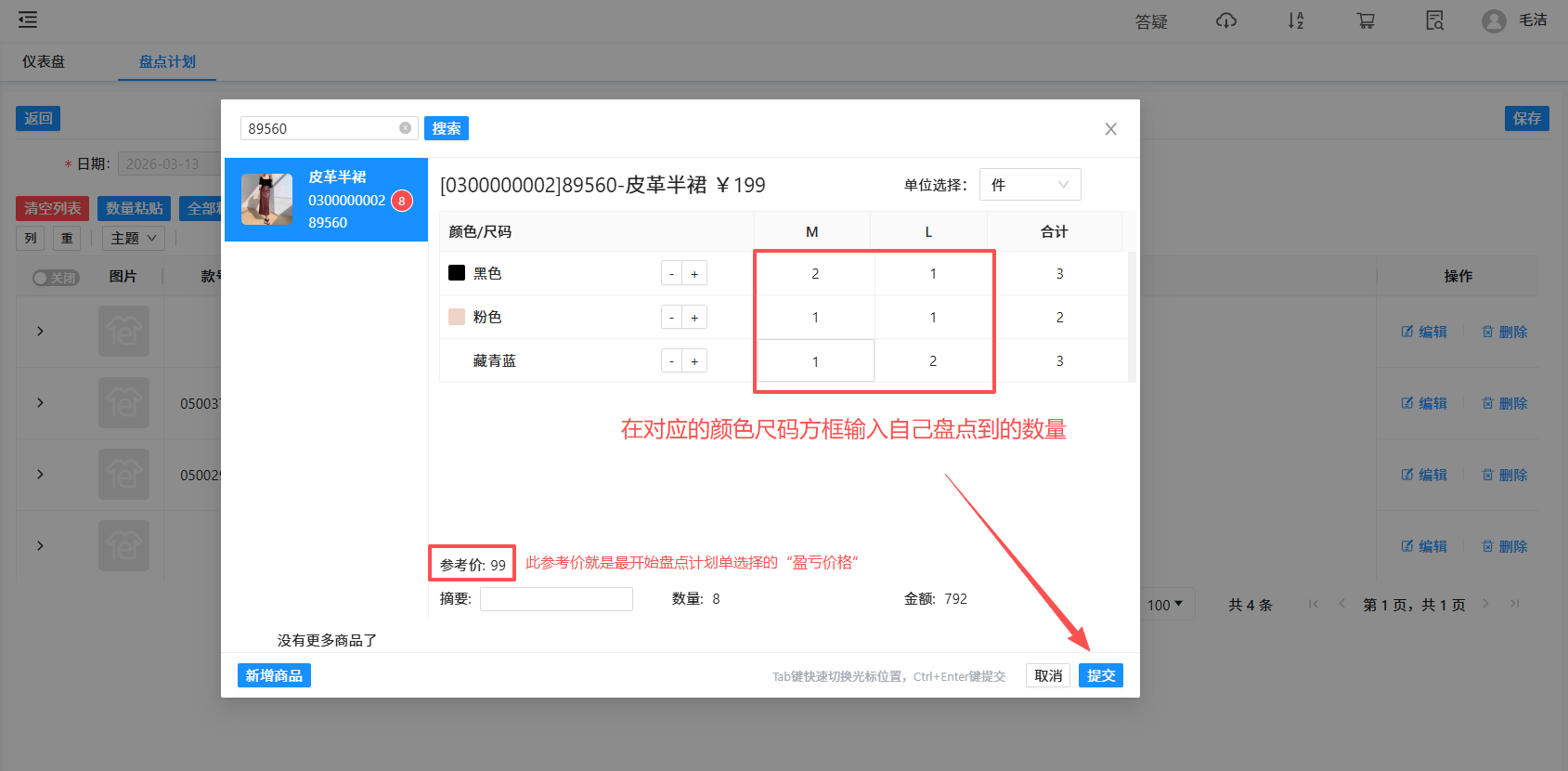
Task: Toggle the sidebar collapse menu icon
Action: [28, 20]
